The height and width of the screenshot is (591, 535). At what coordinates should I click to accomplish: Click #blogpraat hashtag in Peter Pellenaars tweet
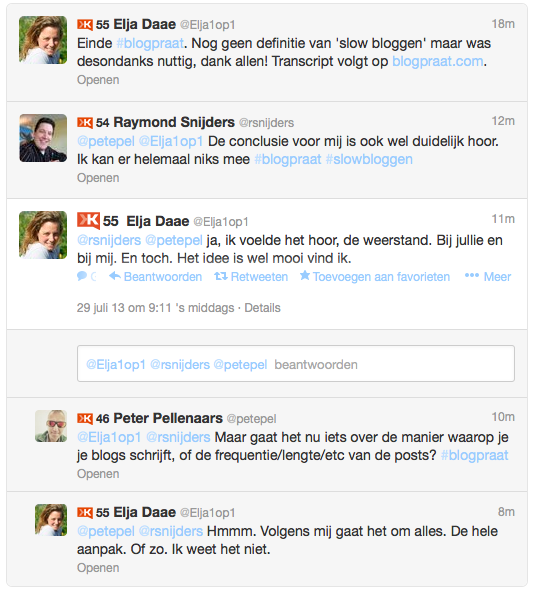coord(474,455)
